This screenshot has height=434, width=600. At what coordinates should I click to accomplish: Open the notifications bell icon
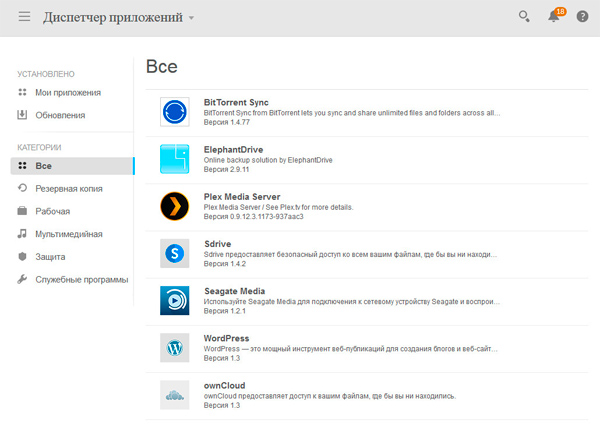tap(553, 17)
